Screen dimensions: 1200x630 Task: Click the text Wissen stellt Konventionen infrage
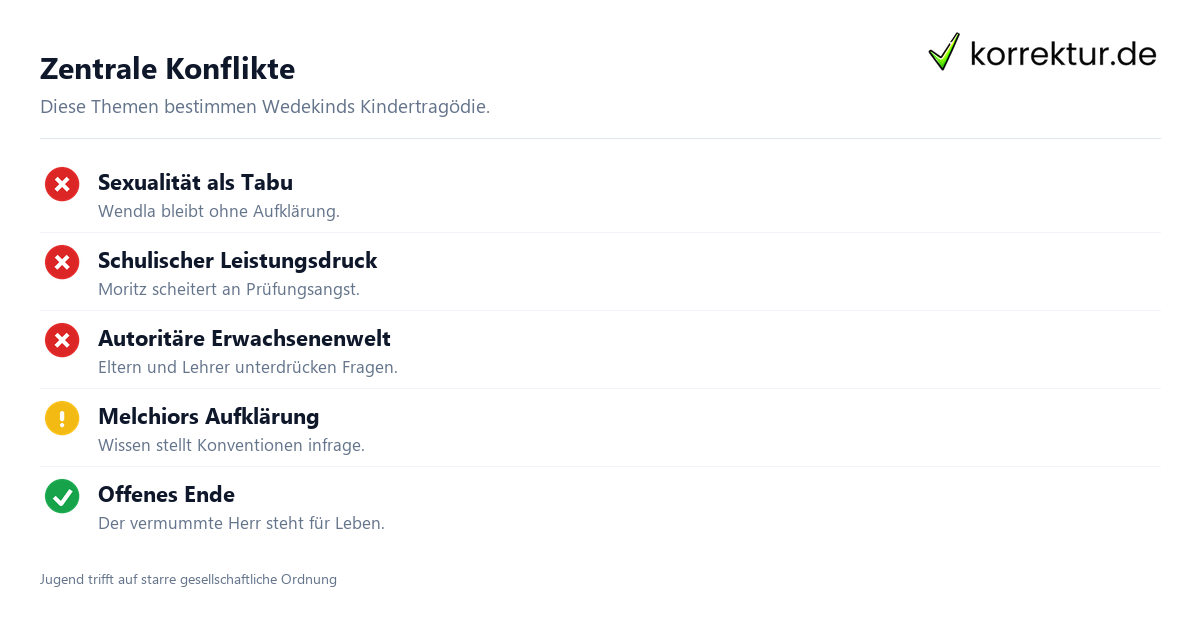pos(231,446)
